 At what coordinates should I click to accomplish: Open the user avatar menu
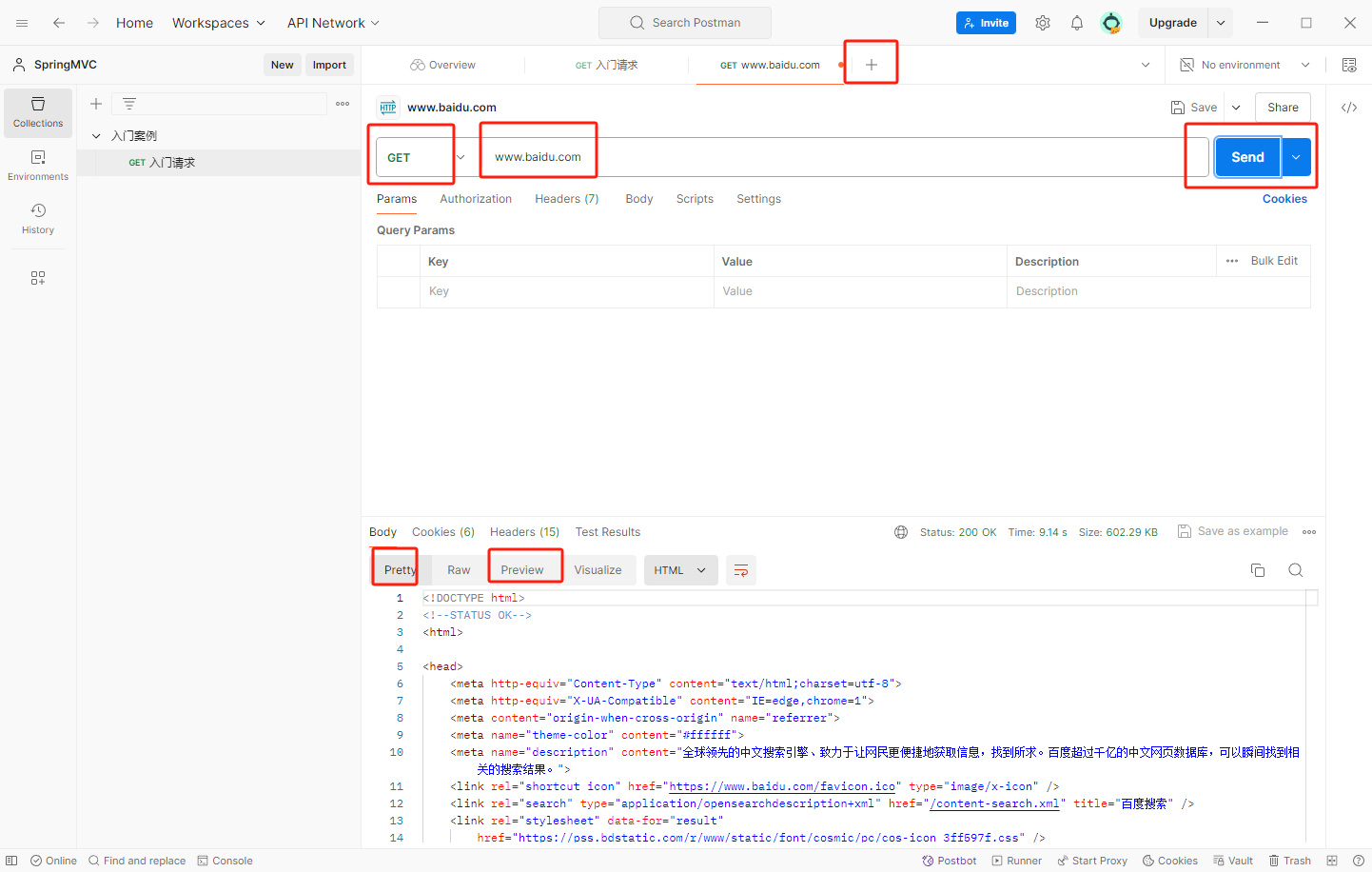pos(1111,23)
